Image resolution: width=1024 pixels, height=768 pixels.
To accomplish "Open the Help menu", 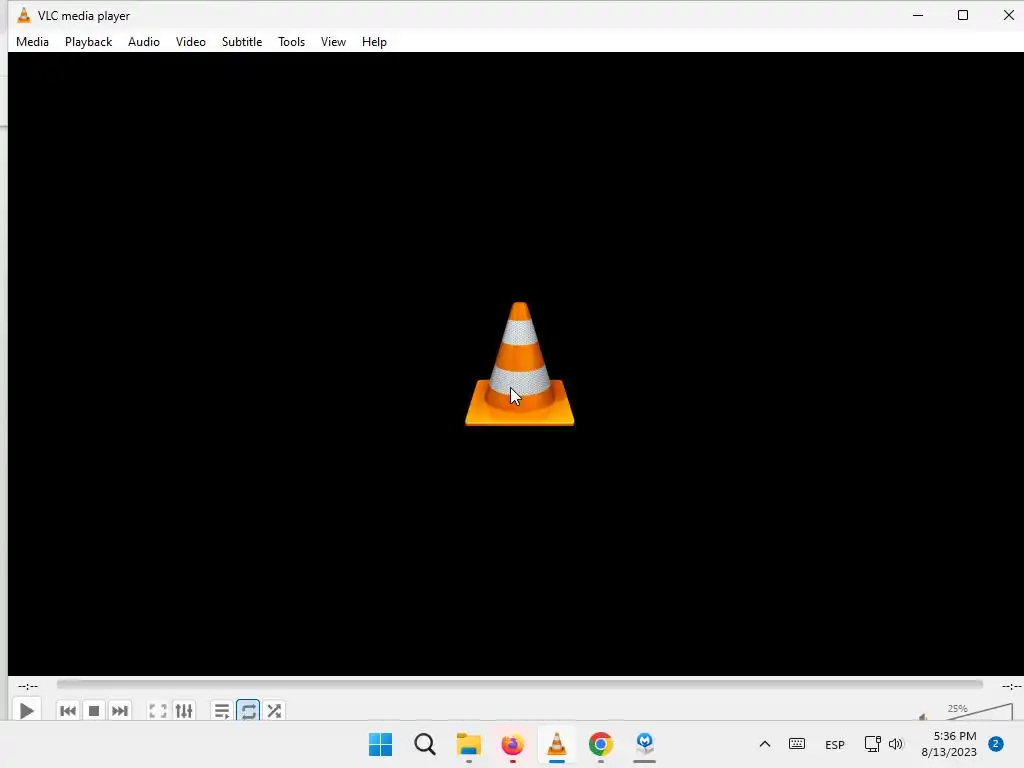I will coord(374,42).
